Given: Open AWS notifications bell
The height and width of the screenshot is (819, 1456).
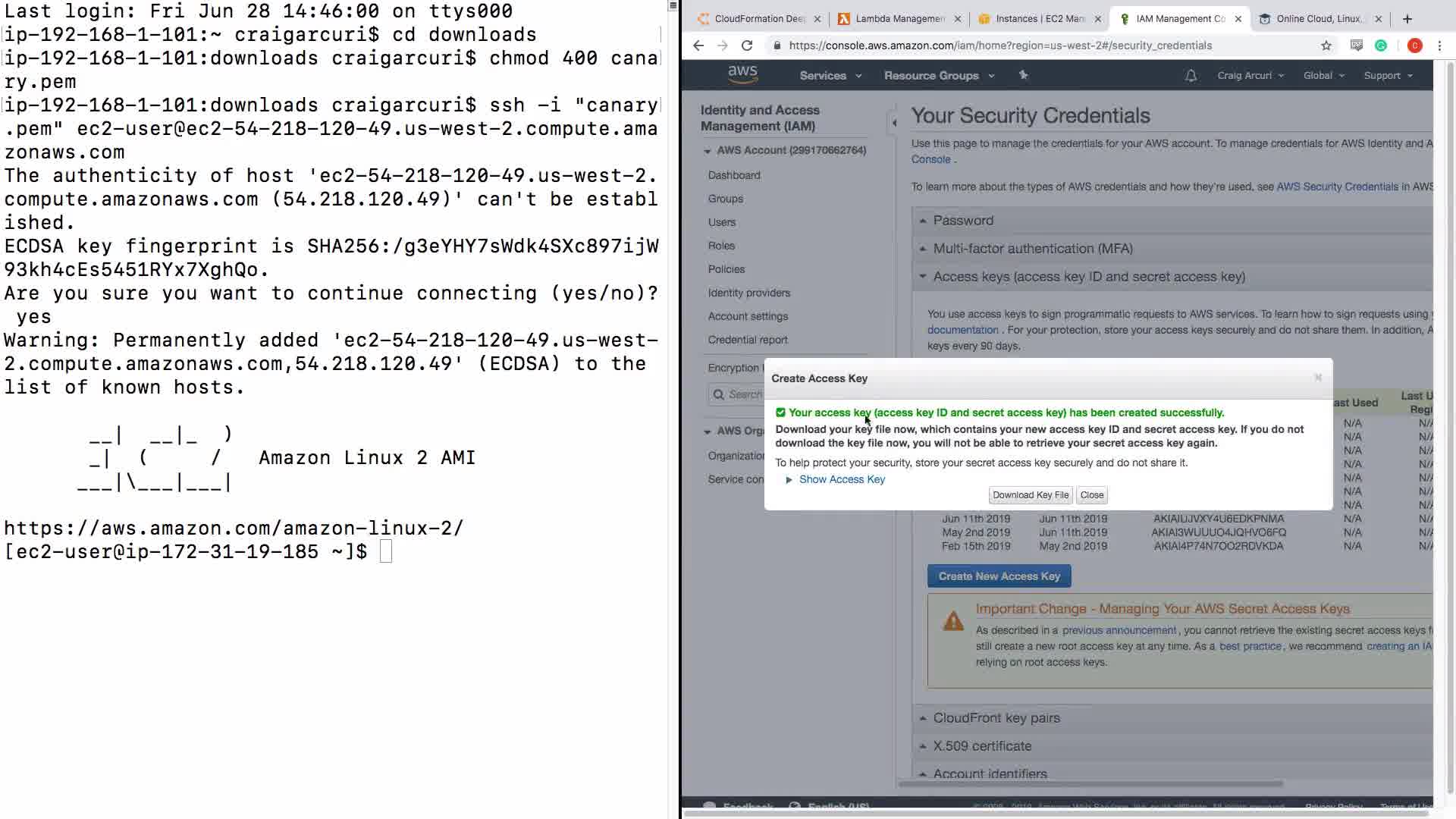Looking at the screenshot, I should (1191, 76).
